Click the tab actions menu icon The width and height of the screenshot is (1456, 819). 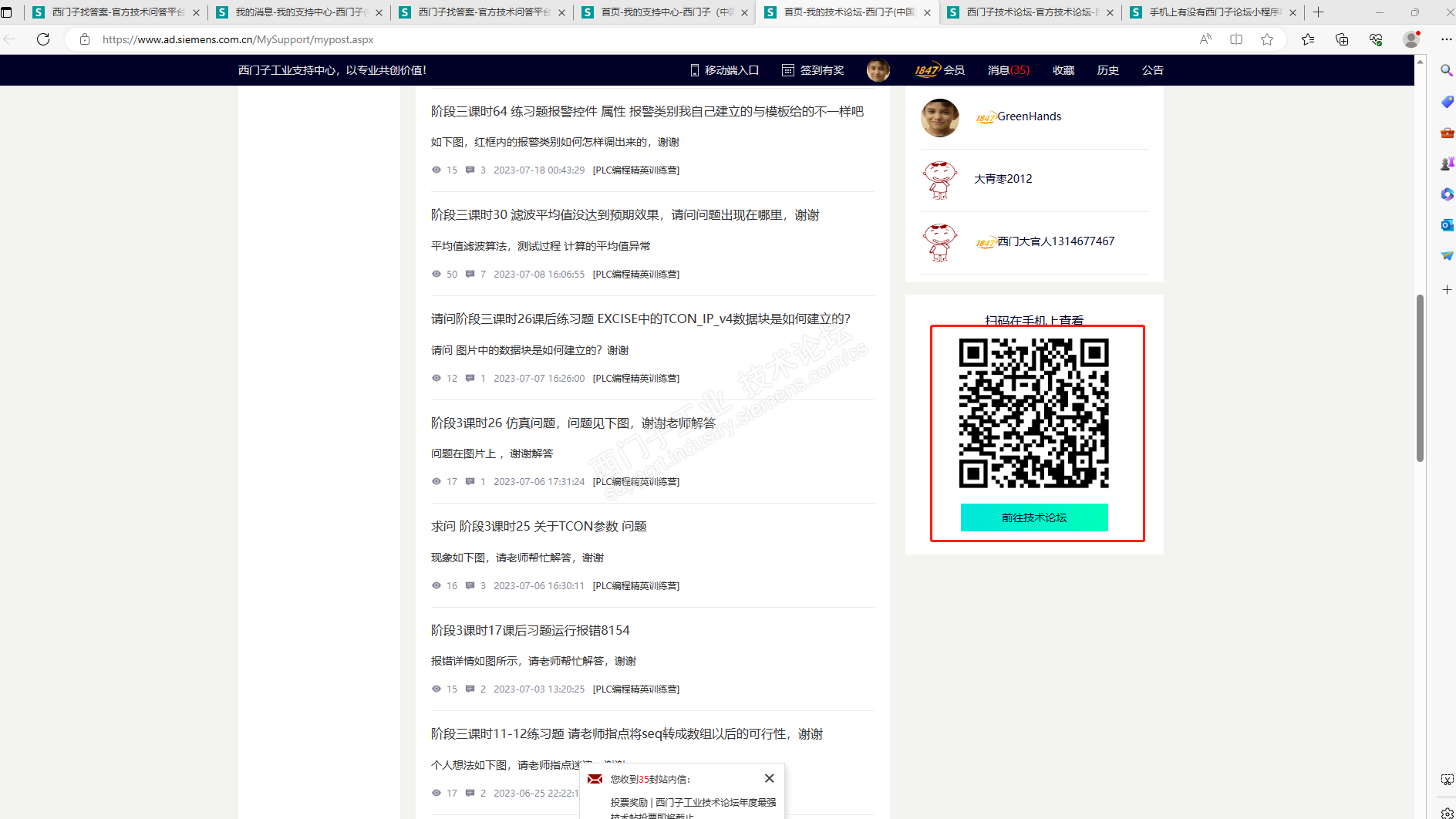click(x=7, y=12)
